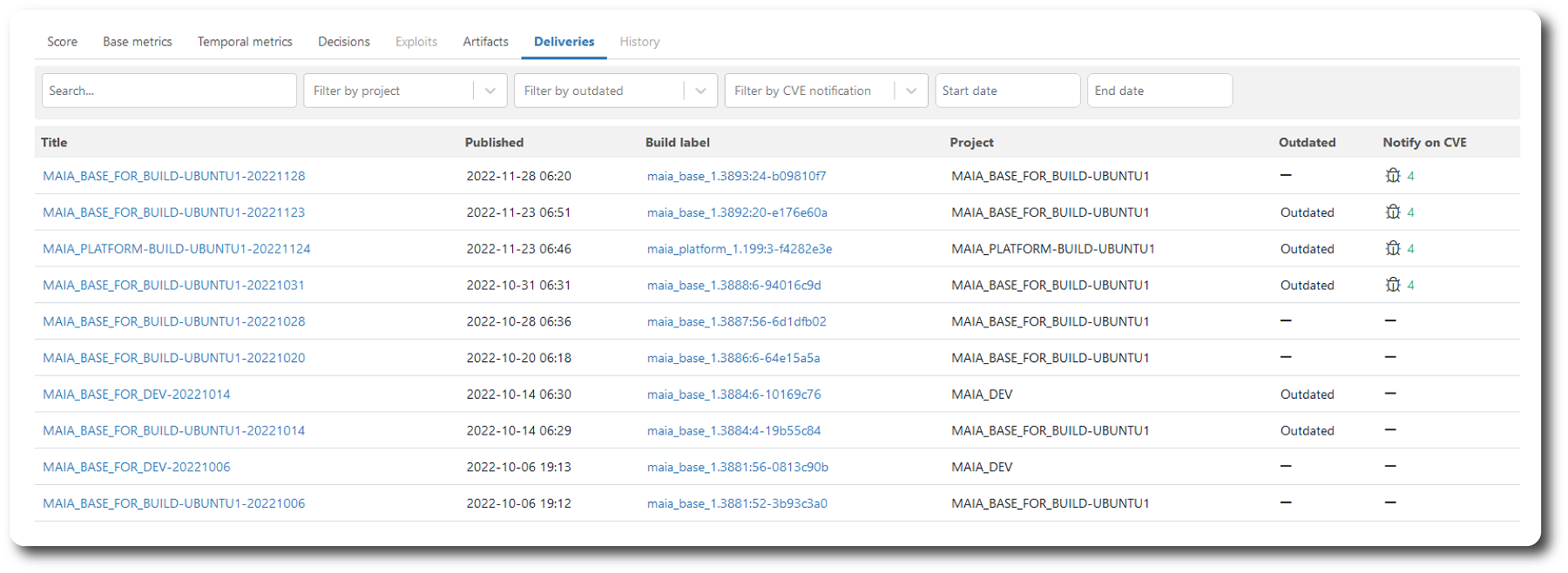The image size is (1568, 573).
Task: Open delivery MAIA_BASE_FOR_BUILD-UBUNTU1-20221028
Action: click(174, 321)
